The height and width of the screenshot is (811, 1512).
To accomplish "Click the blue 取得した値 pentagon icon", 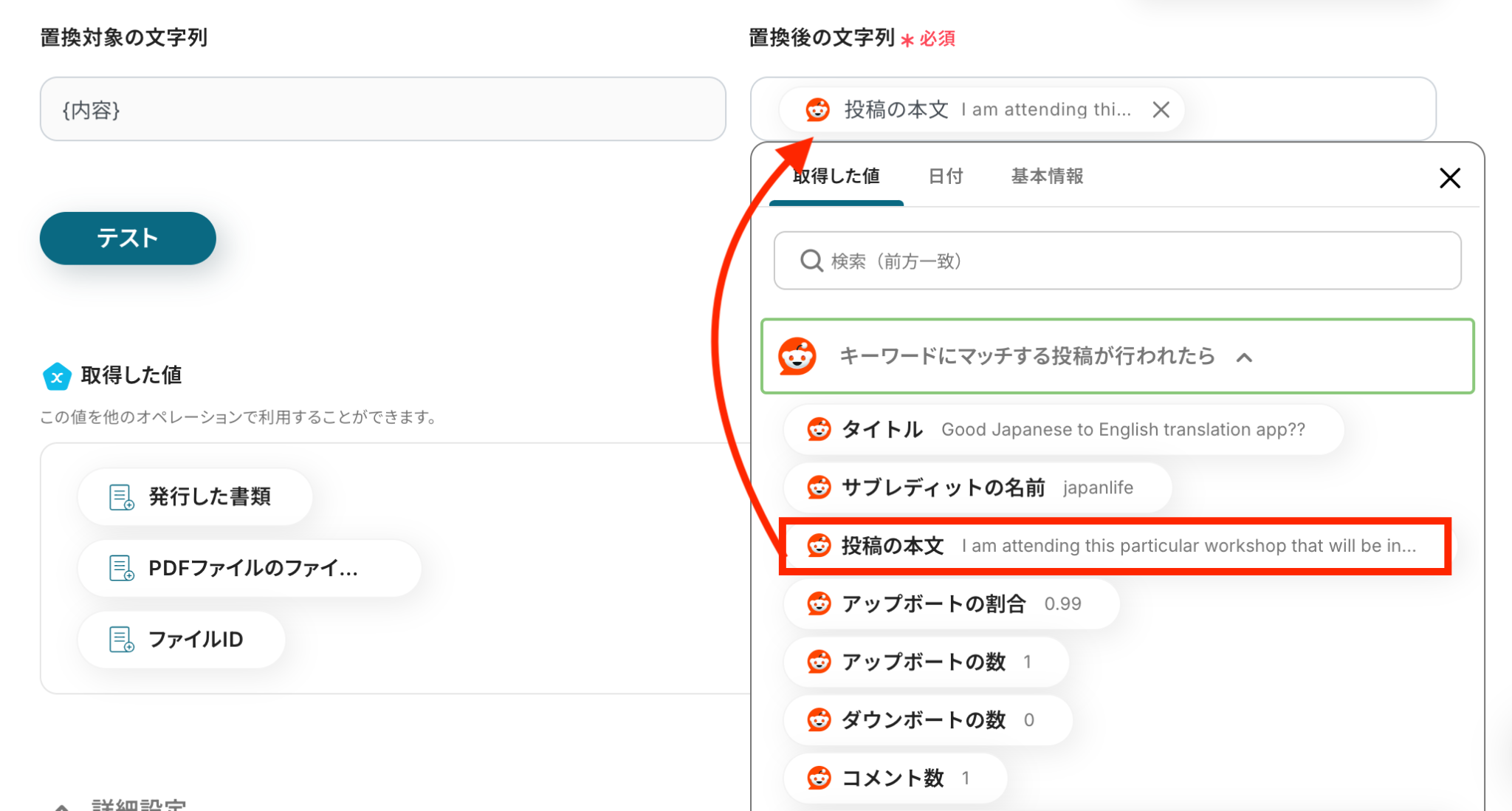I will coord(57,376).
